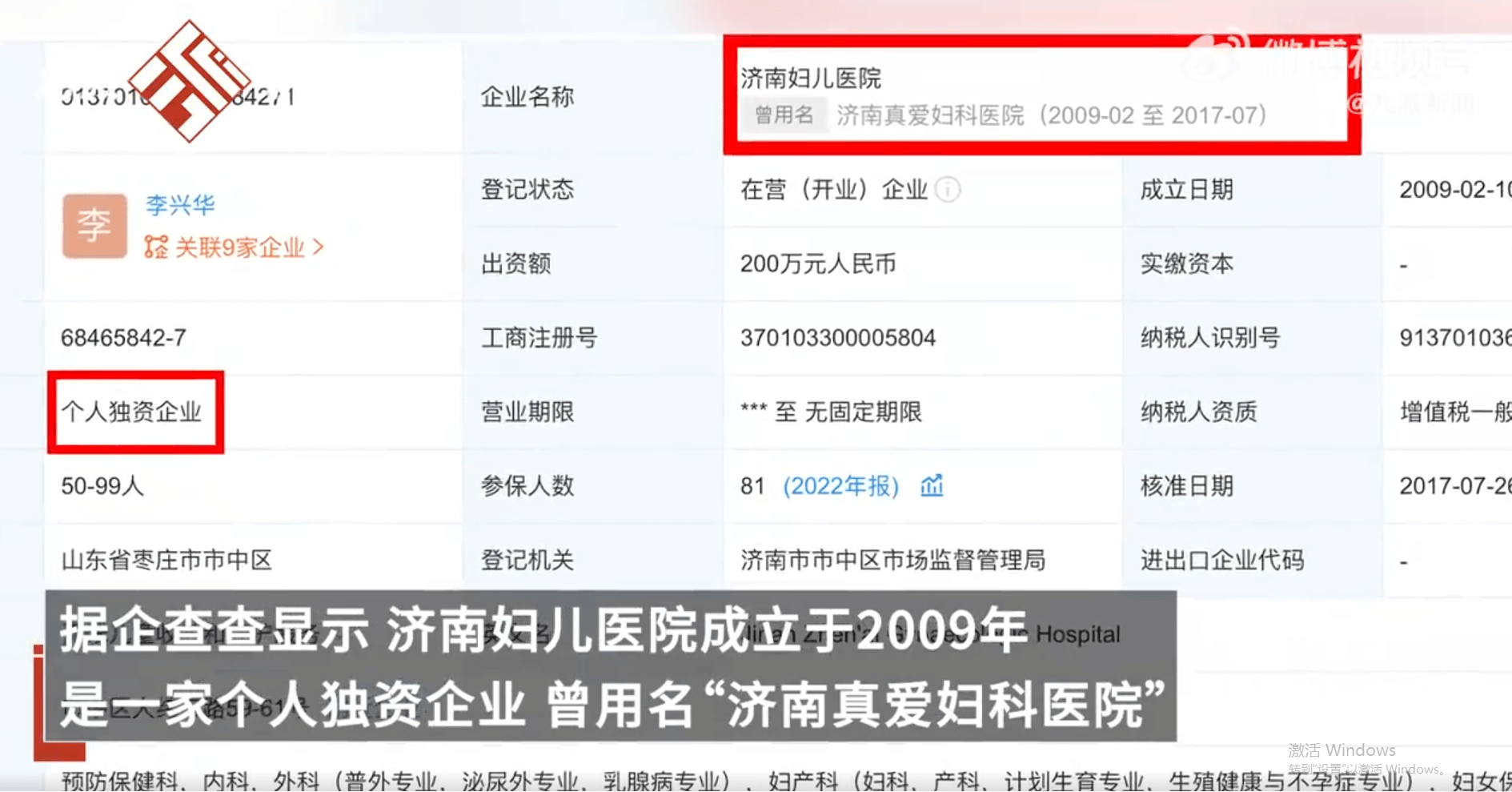Select region 山东省枣庄市市中区
The width and height of the screenshot is (1512, 792).
166,560
